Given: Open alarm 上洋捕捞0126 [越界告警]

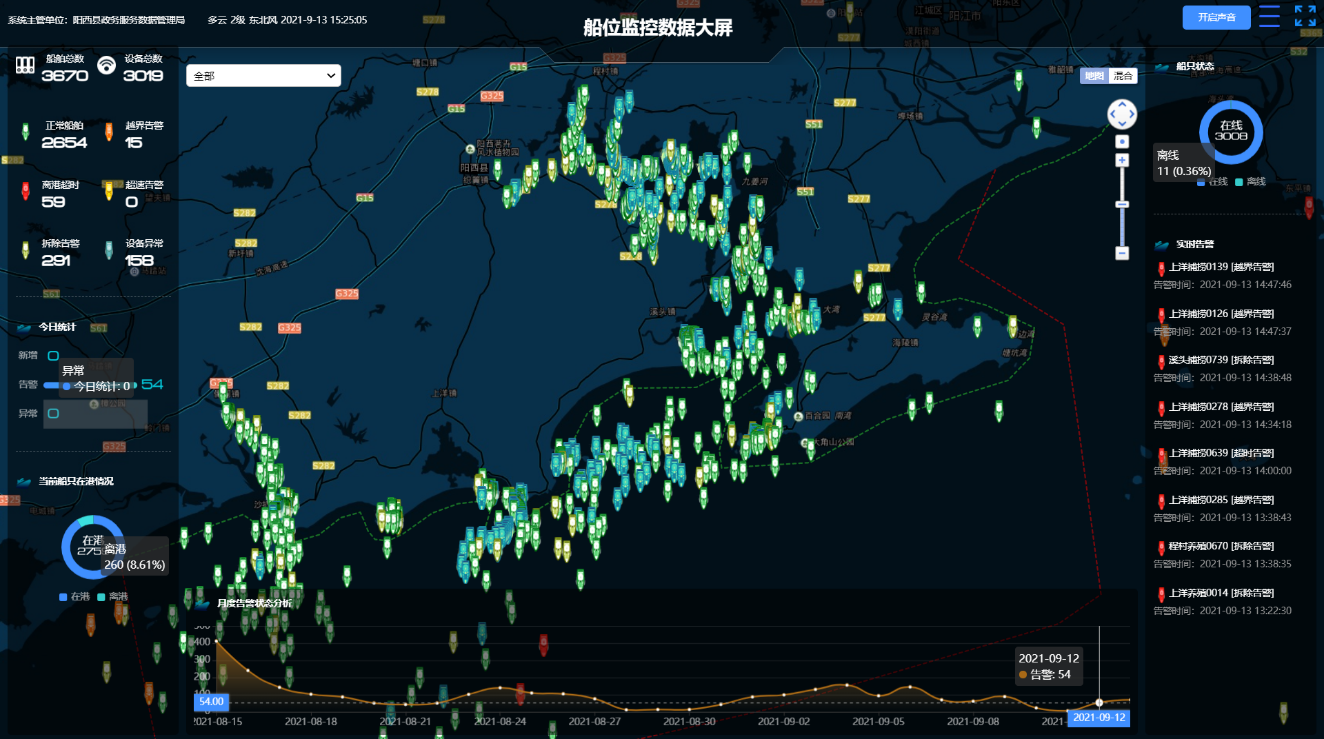Looking at the screenshot, I should pyautogui.click(x=1222, y=314).
